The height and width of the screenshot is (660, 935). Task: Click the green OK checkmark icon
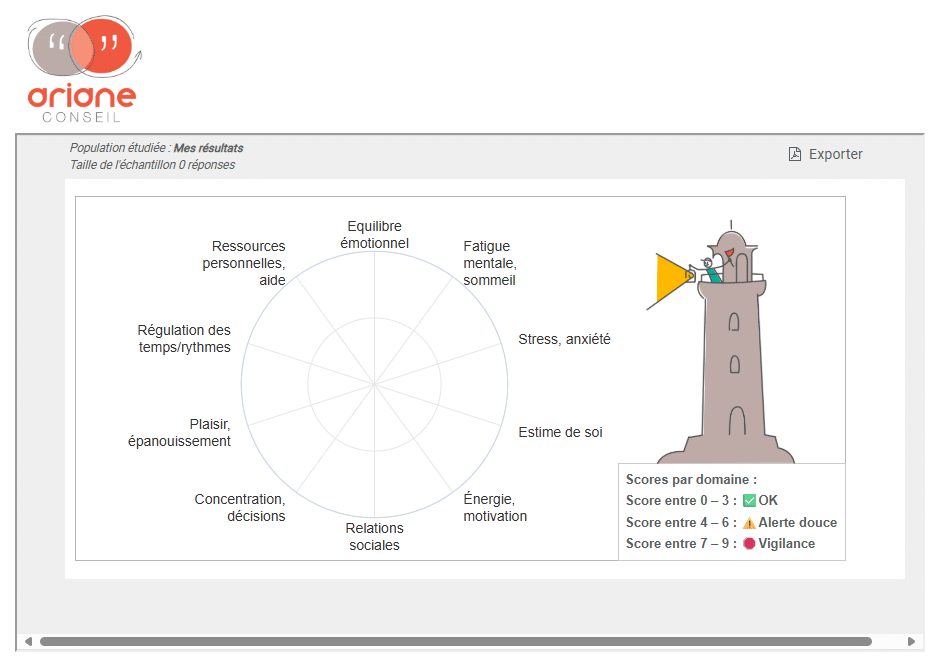pos(749,500)
